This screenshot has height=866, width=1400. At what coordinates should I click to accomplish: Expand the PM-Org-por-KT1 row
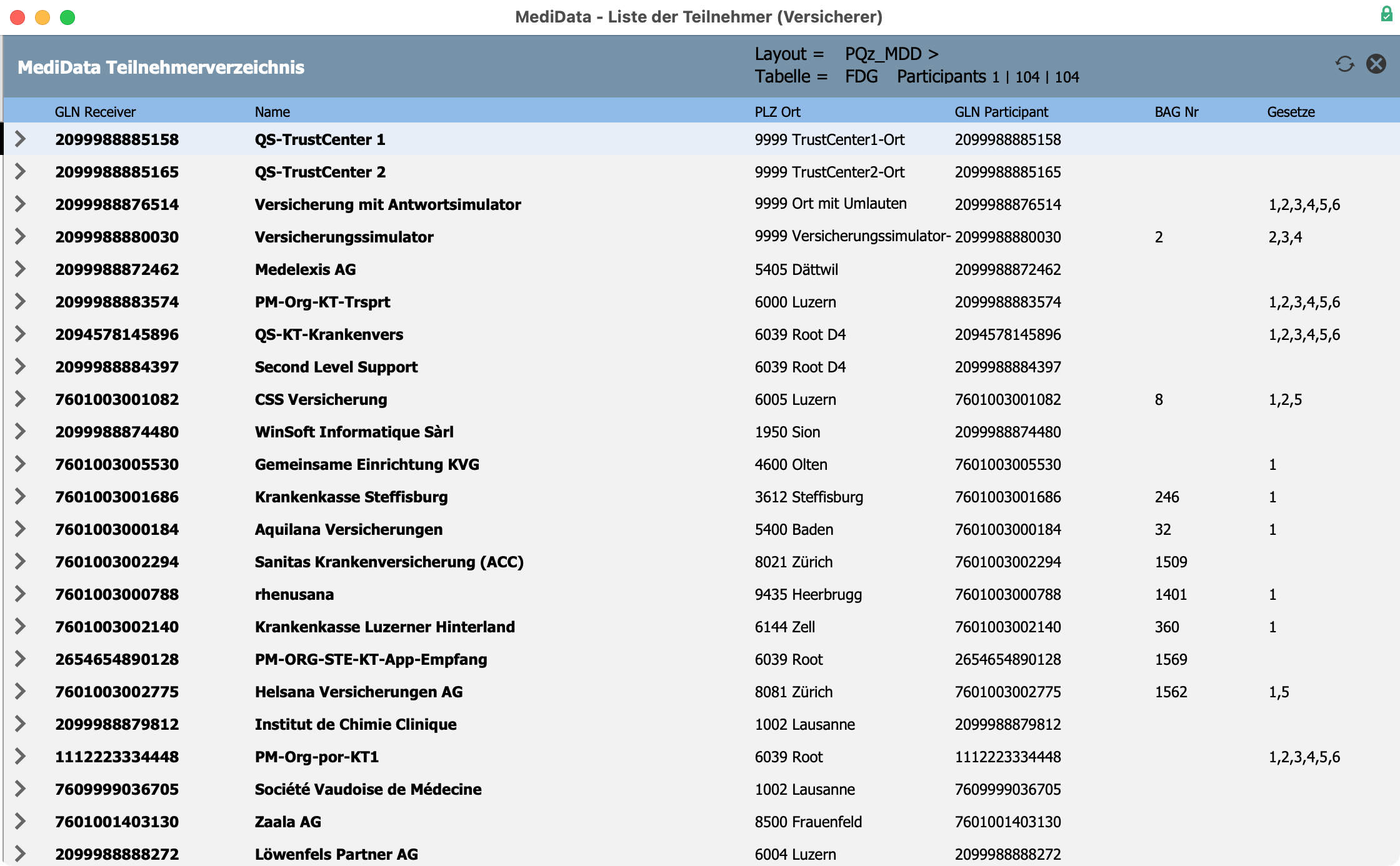(20, 756)
